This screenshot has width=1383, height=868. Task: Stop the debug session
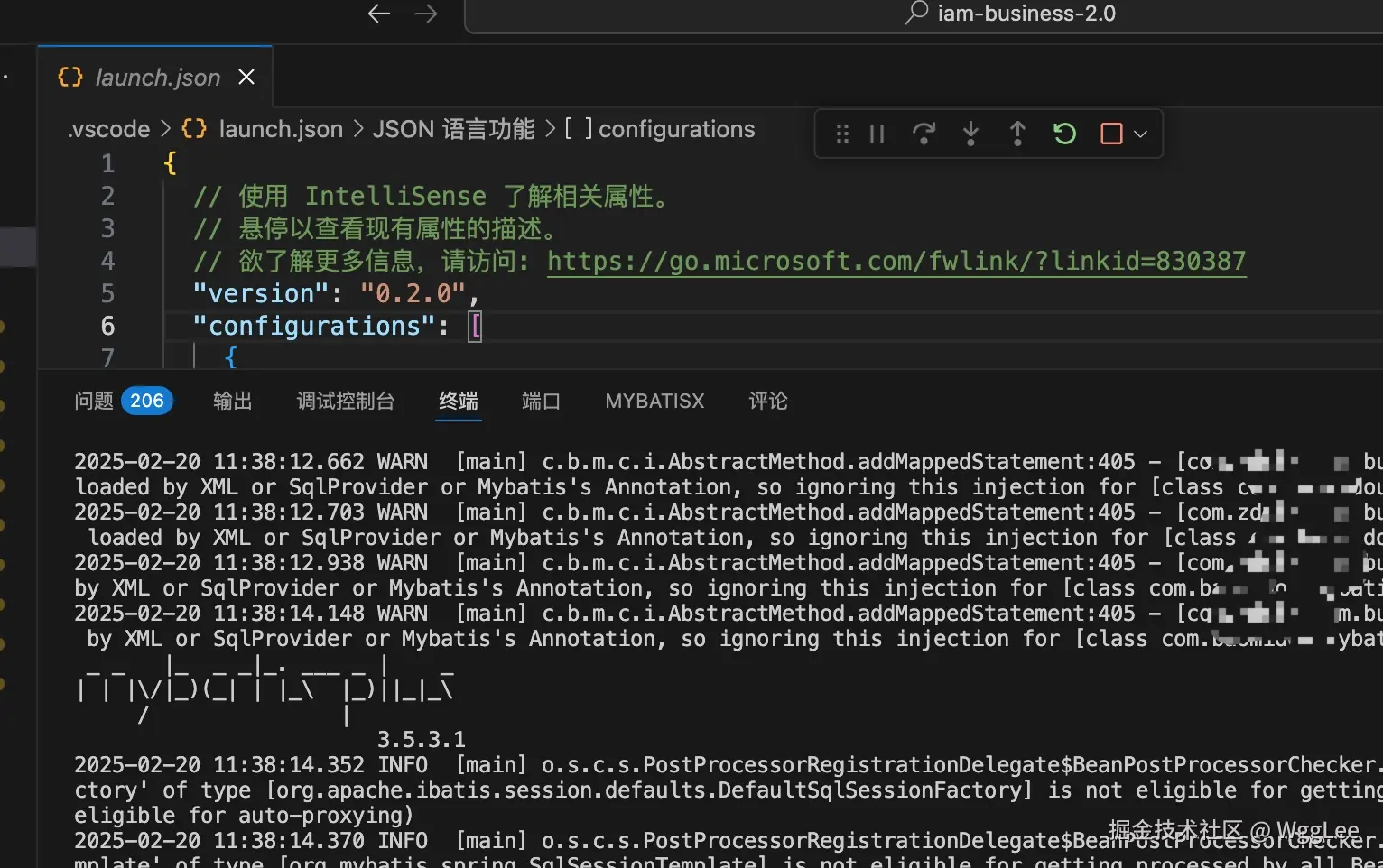click(1111, 134)
